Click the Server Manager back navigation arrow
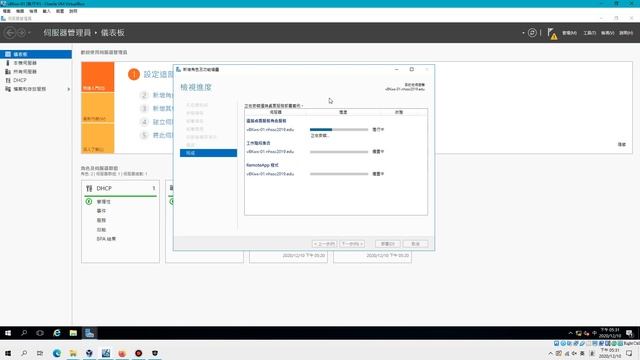This screenshot has height=360, width=640. coord(10,33)
